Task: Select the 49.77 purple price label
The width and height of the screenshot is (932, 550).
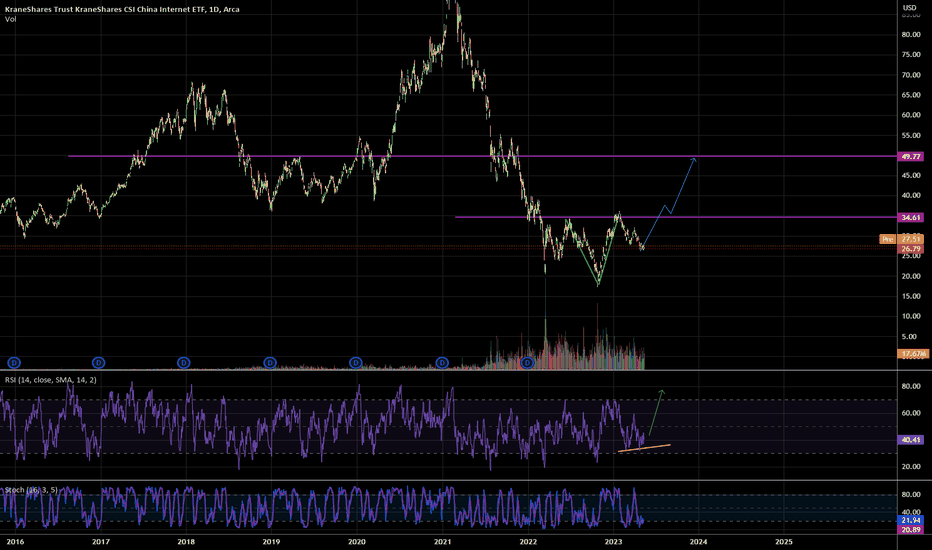Action: pos(911,156)
